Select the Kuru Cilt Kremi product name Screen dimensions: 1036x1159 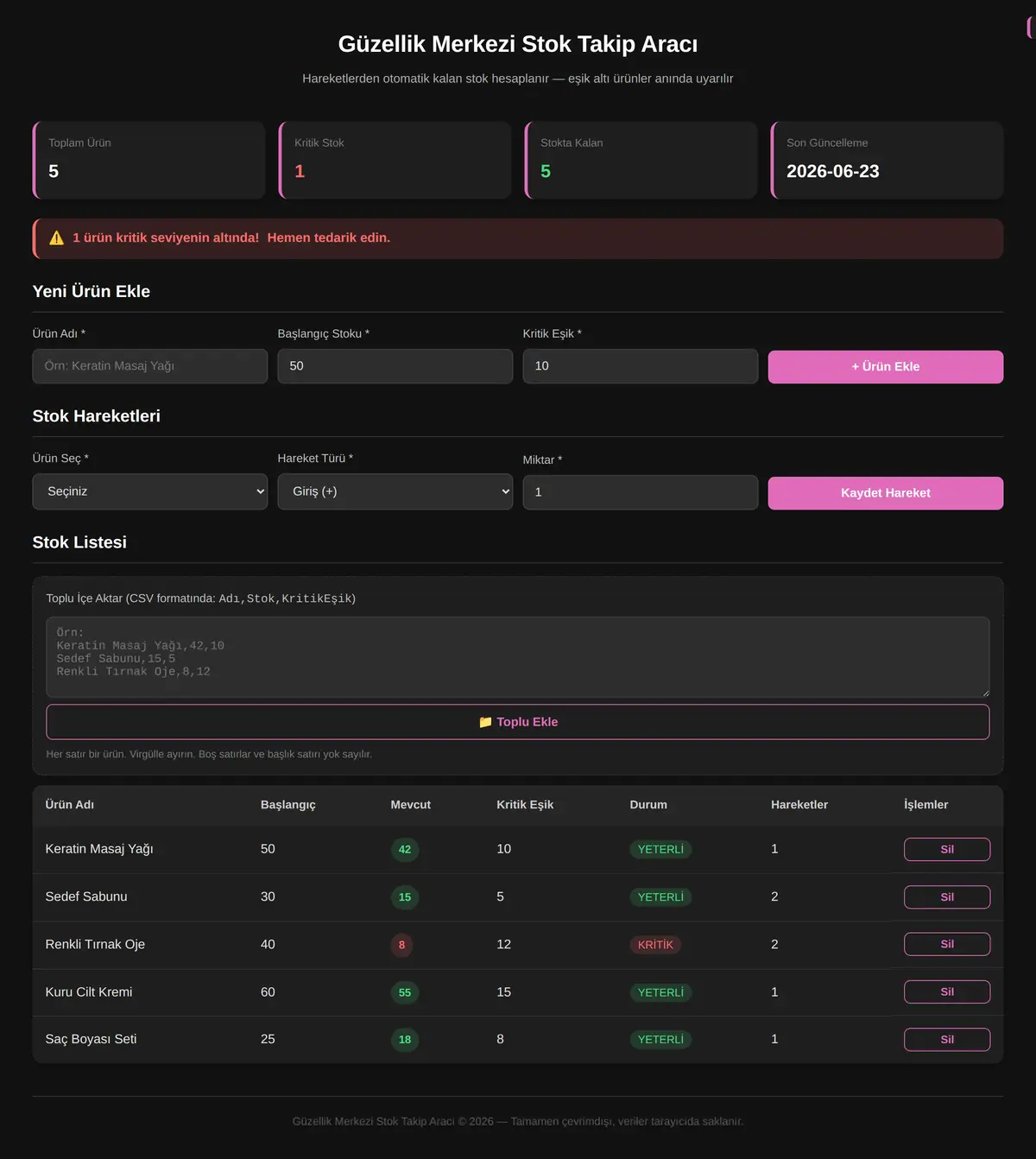[89, 991]
